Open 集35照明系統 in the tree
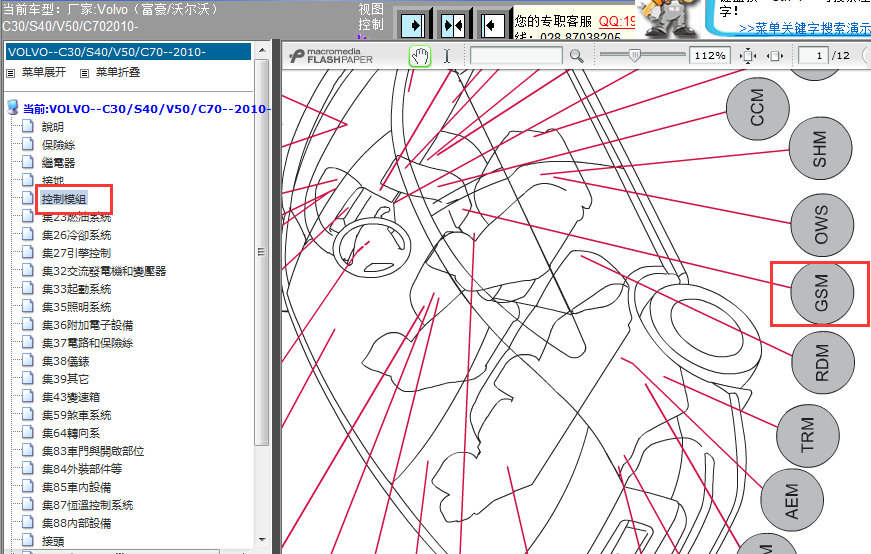Screen dimensions: 871x554 (77, 307)
